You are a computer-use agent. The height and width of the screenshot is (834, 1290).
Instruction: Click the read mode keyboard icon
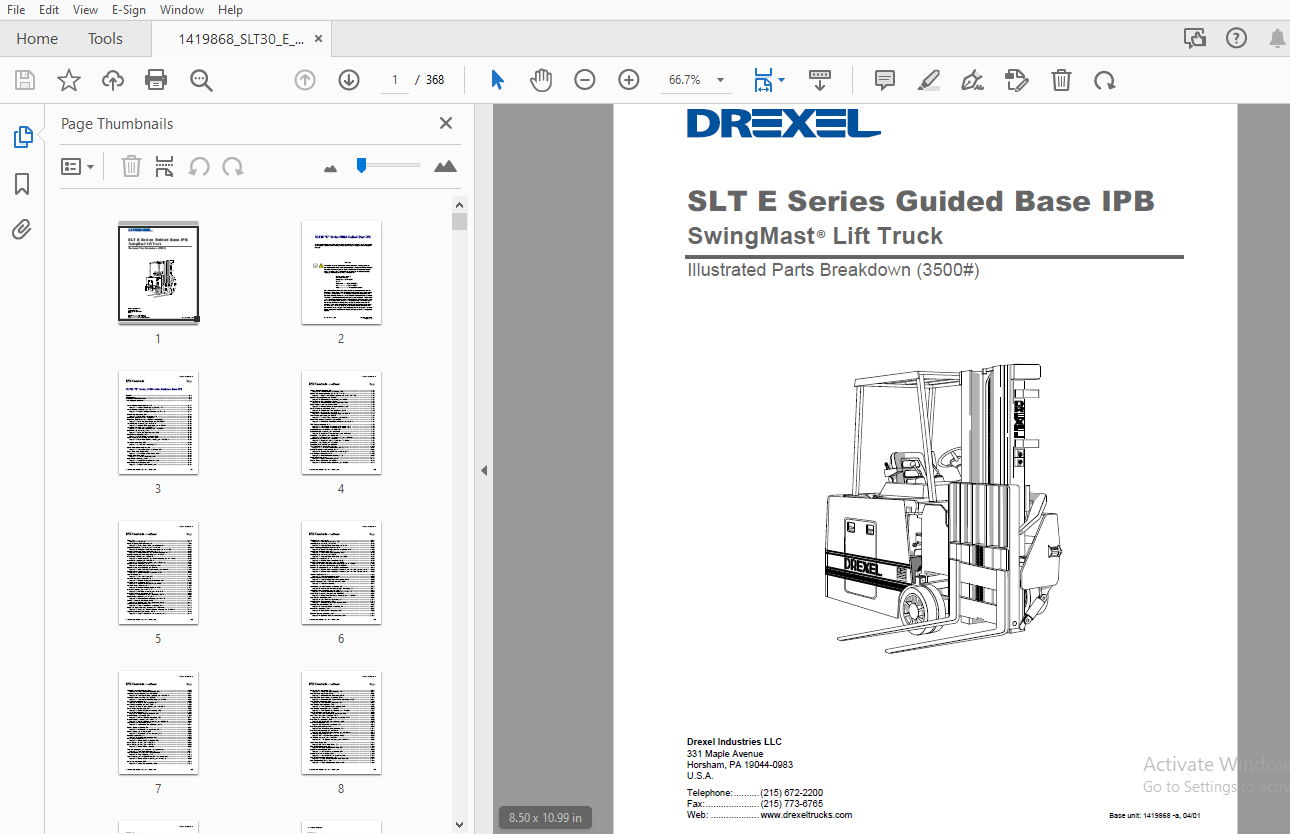coord(820,78)
